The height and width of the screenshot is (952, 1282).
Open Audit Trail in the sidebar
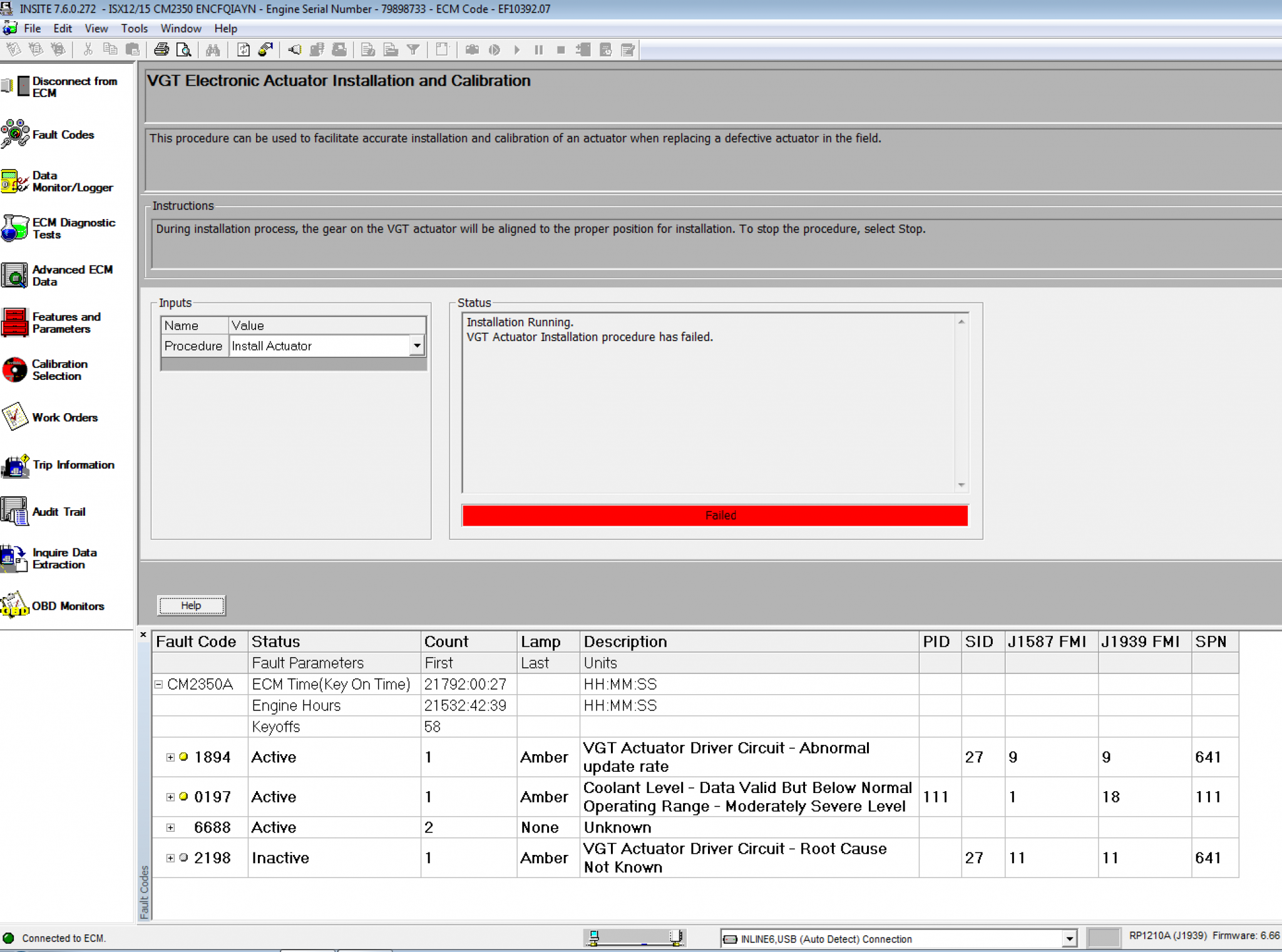[x=44, y=512]
